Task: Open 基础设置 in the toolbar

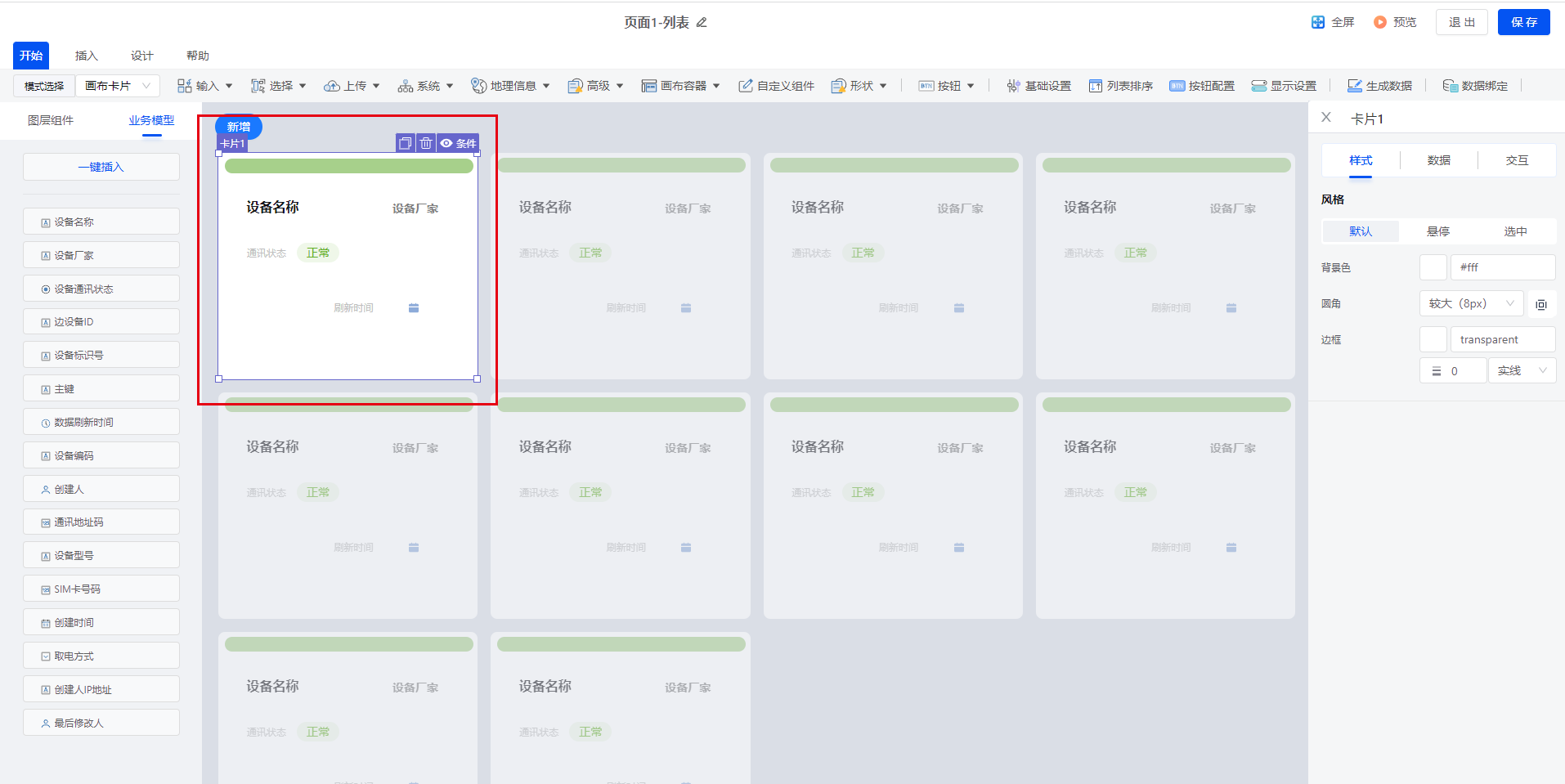Action: click(x=1038, y=86)
